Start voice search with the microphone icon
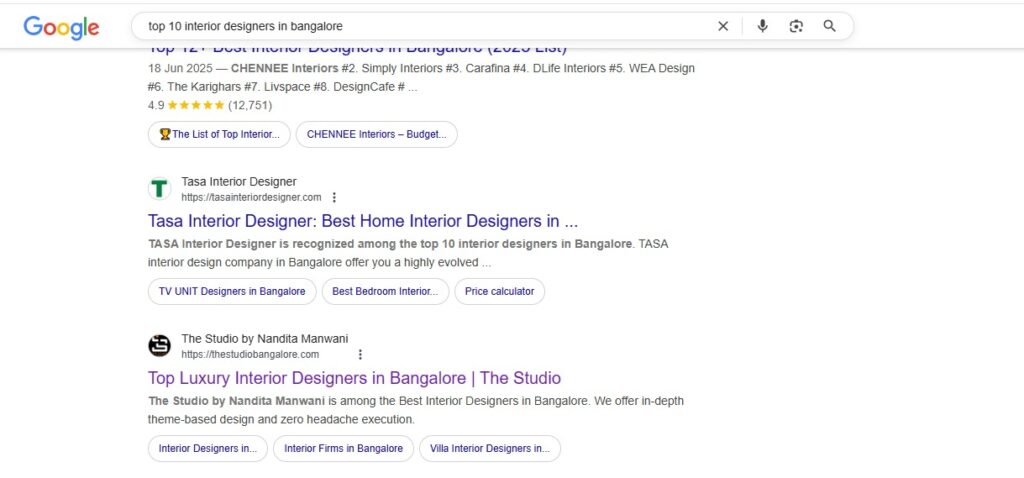 (762, 26)
